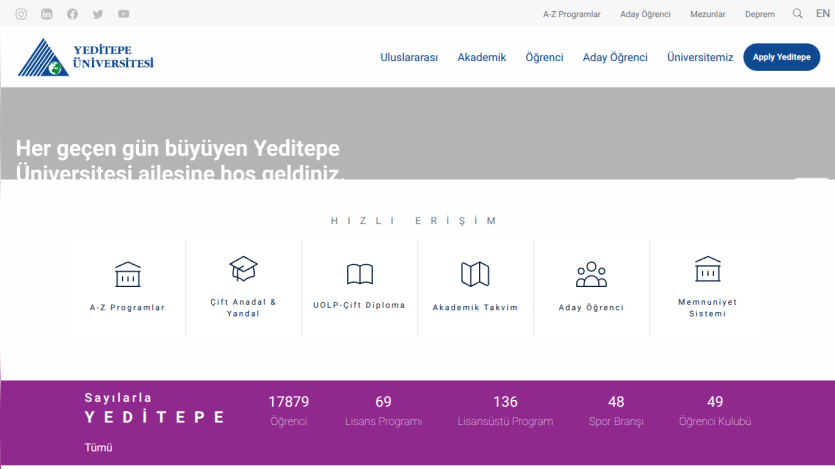The height and width of the screenshot is (469, 835).
Task: Click the UOLP-Çift Diploma book icon
Action: point(359,274)
